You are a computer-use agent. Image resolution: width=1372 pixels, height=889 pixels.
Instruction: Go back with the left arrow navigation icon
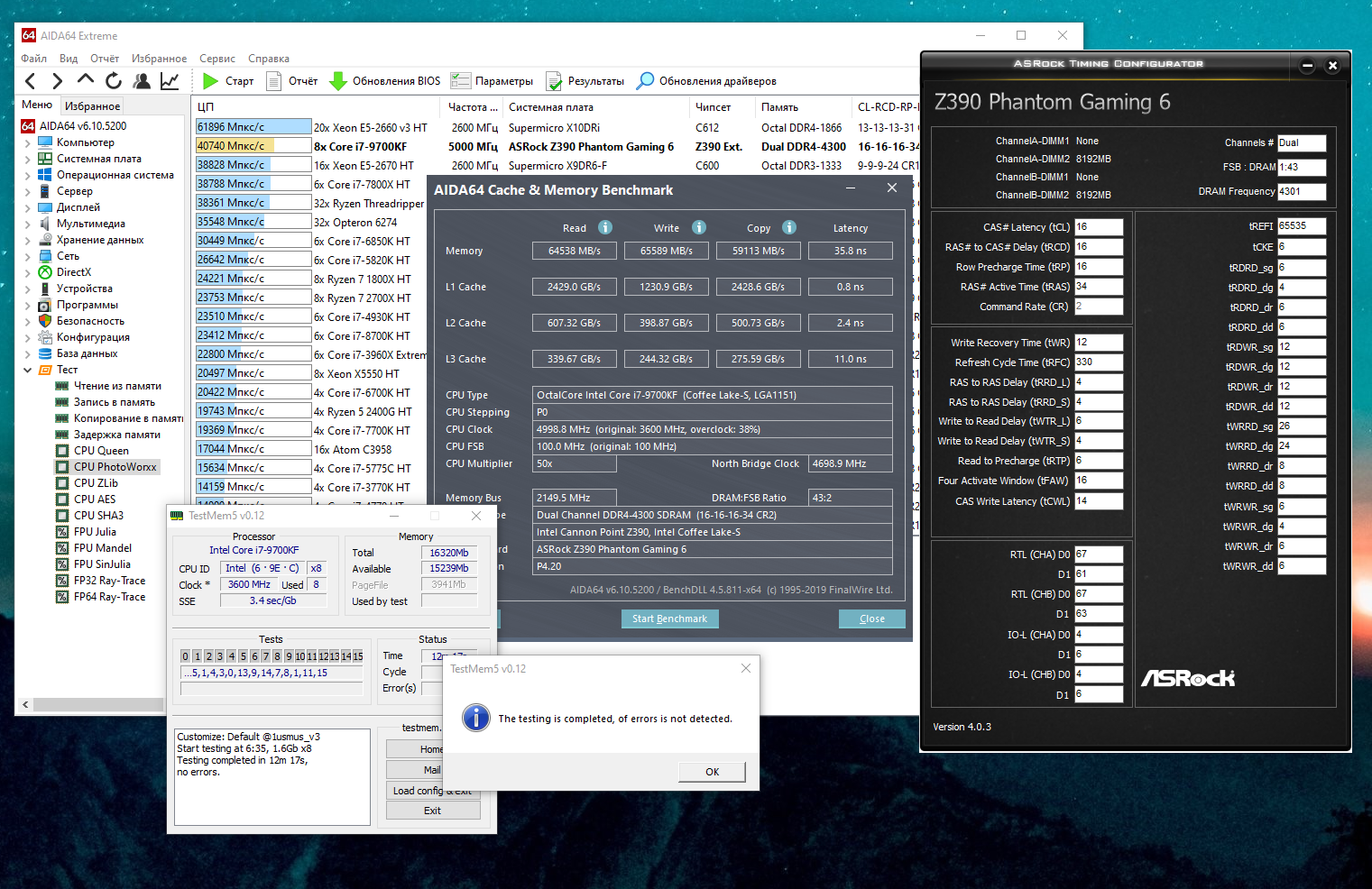pyautogui.click(x=31, y=81)
